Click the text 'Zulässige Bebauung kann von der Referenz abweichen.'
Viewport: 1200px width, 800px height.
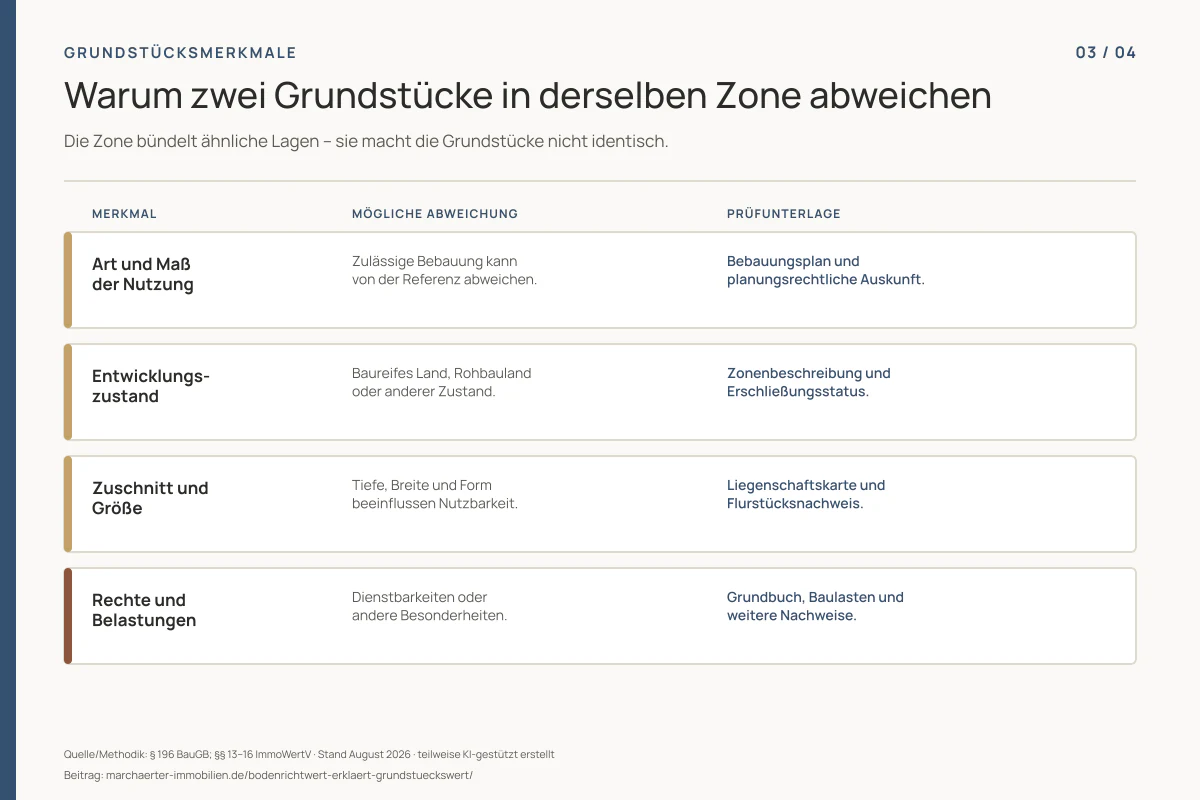[445, 270]
